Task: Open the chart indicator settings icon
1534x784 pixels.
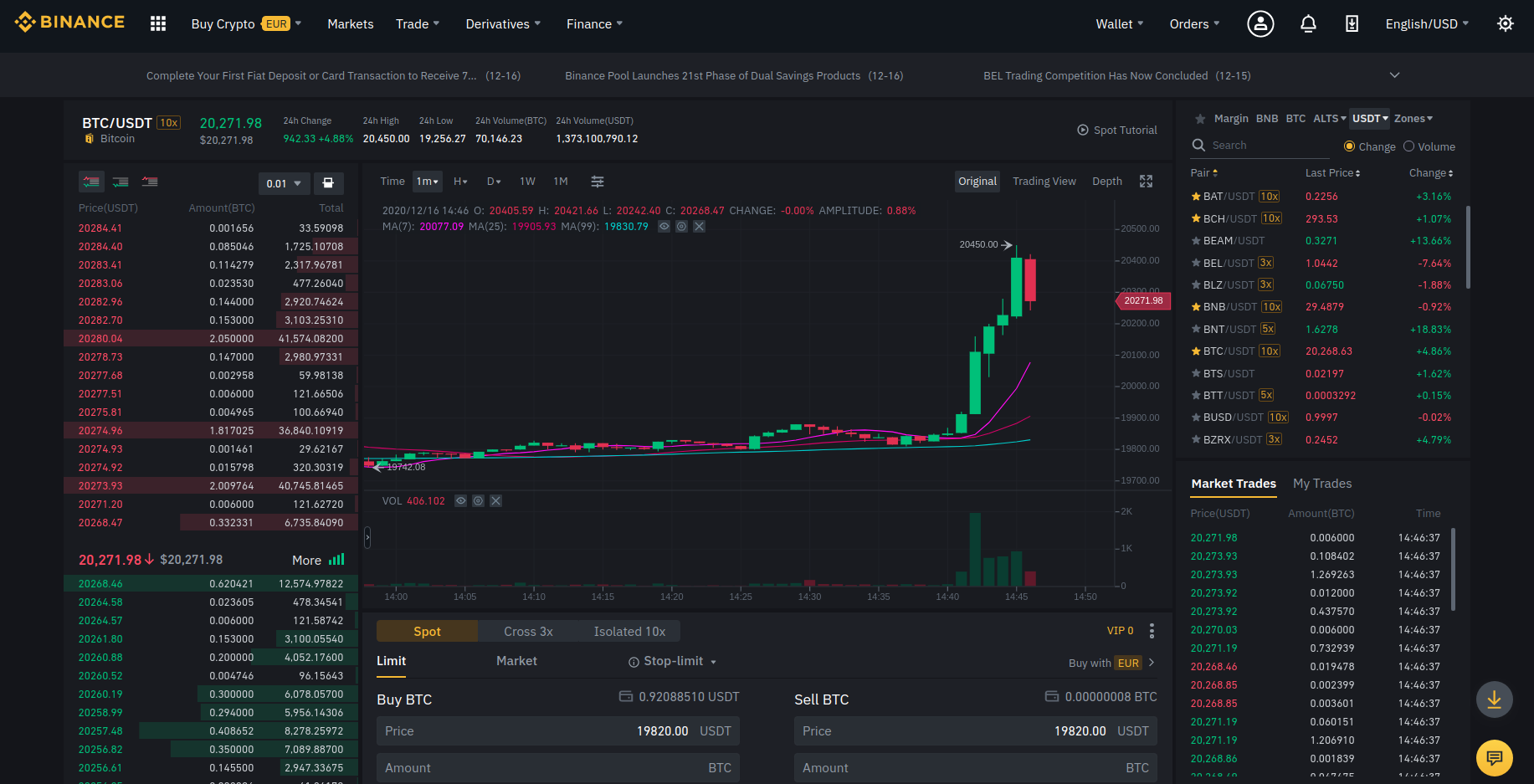Action: pos(598,182)
